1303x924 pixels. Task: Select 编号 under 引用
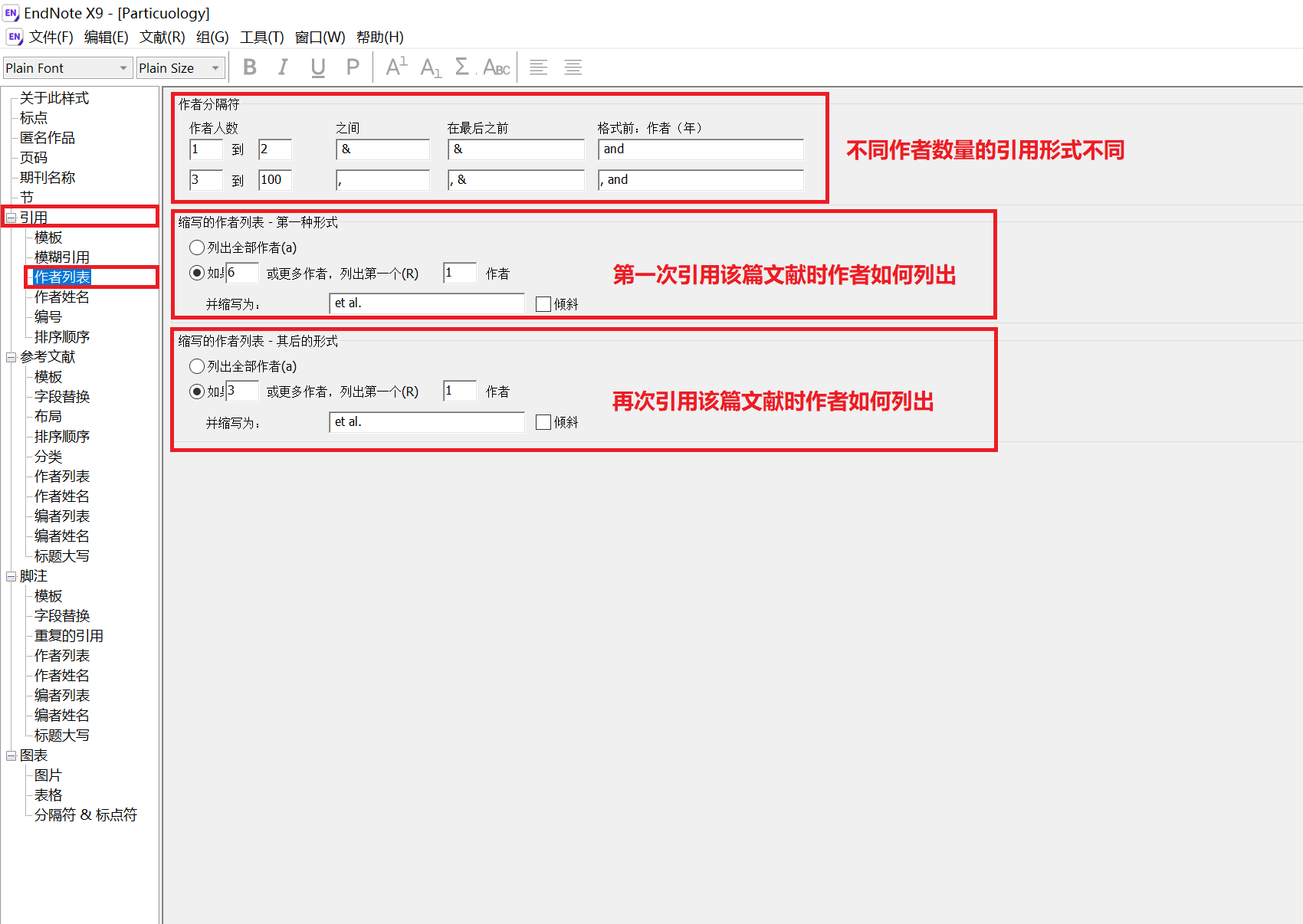point(48,317)
